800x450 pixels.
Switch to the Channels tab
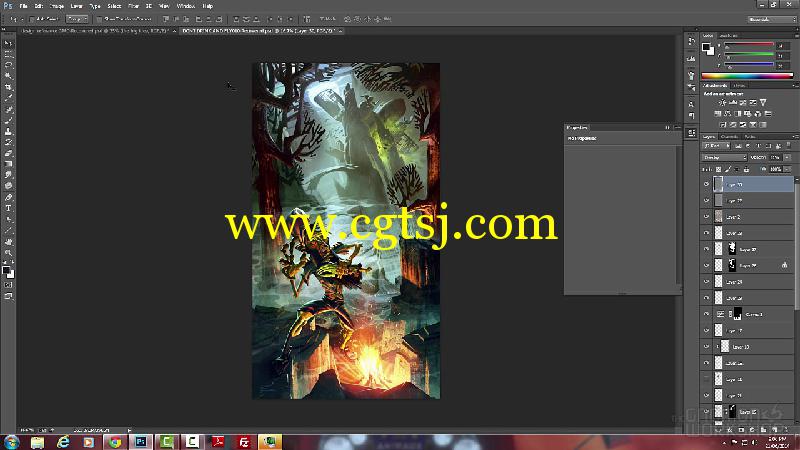tap(730, 137)
